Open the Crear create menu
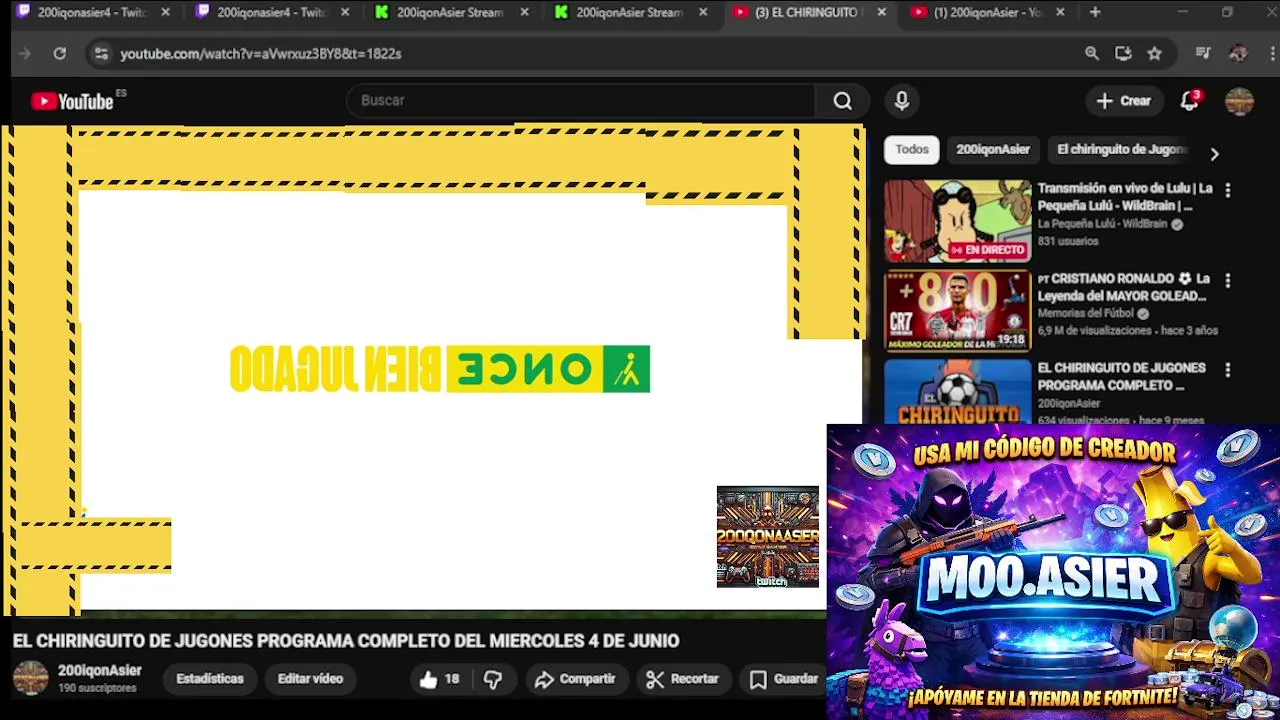The width and height of the screenshot is (1280, 720). pos(1124,101)
